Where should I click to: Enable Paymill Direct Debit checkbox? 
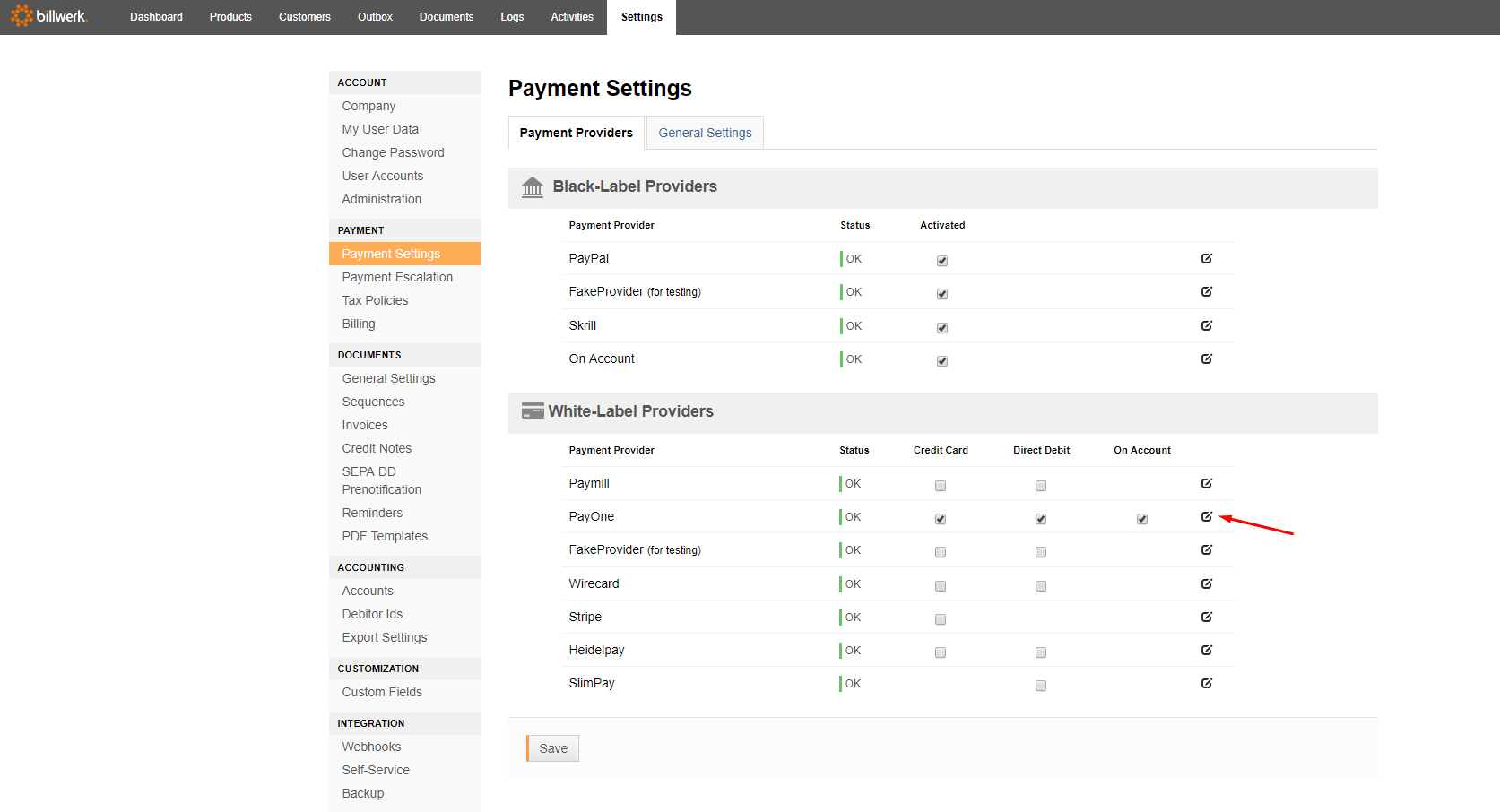click(1041, 486)
